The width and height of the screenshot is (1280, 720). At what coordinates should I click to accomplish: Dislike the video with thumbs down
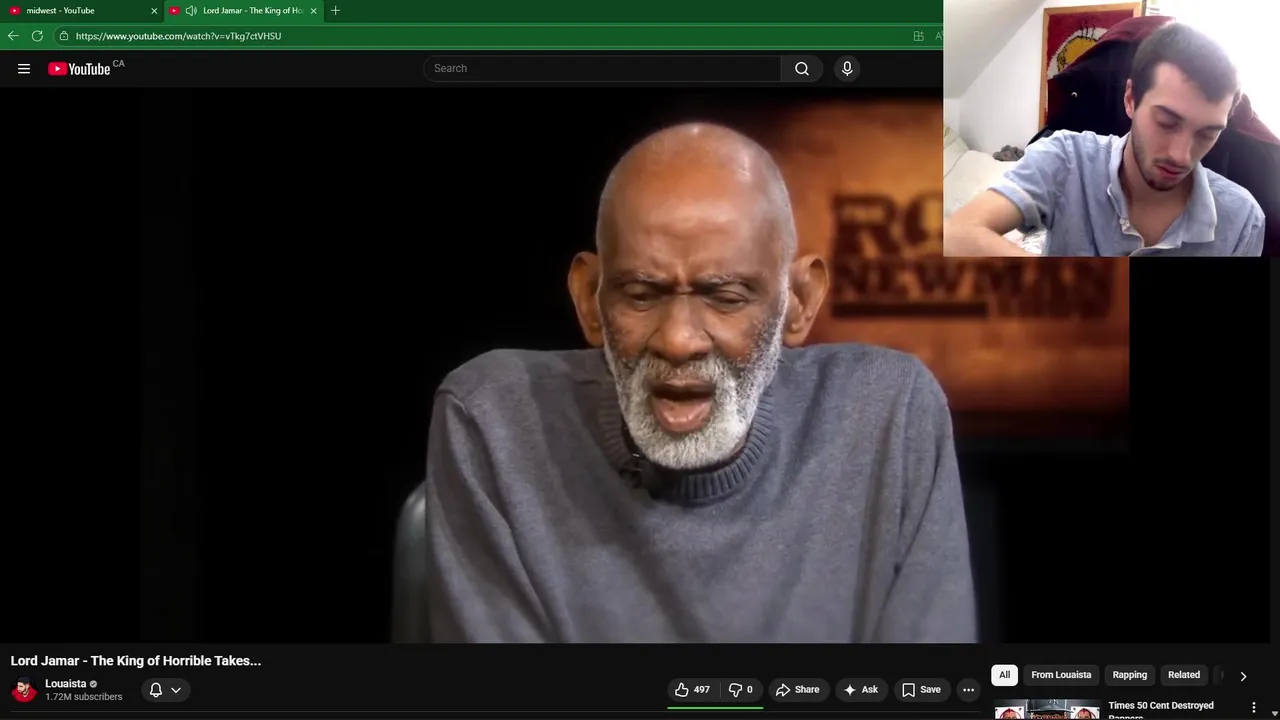[741, 689]
